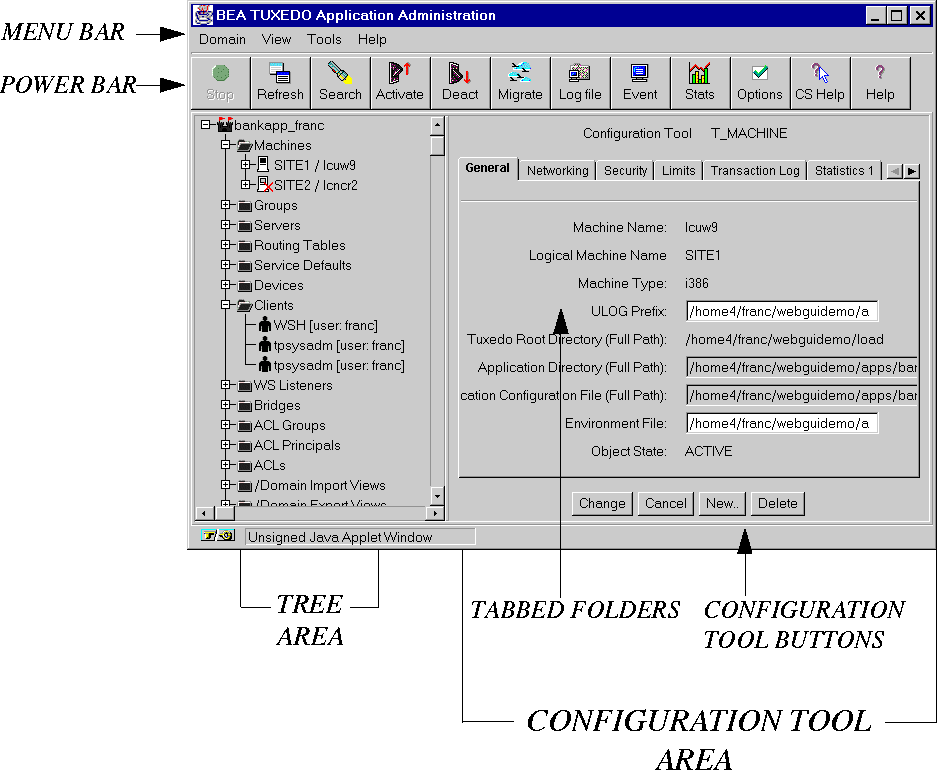Click the Servers folder icon
This screenshot has height=770, width=937.
coord(244,226)
